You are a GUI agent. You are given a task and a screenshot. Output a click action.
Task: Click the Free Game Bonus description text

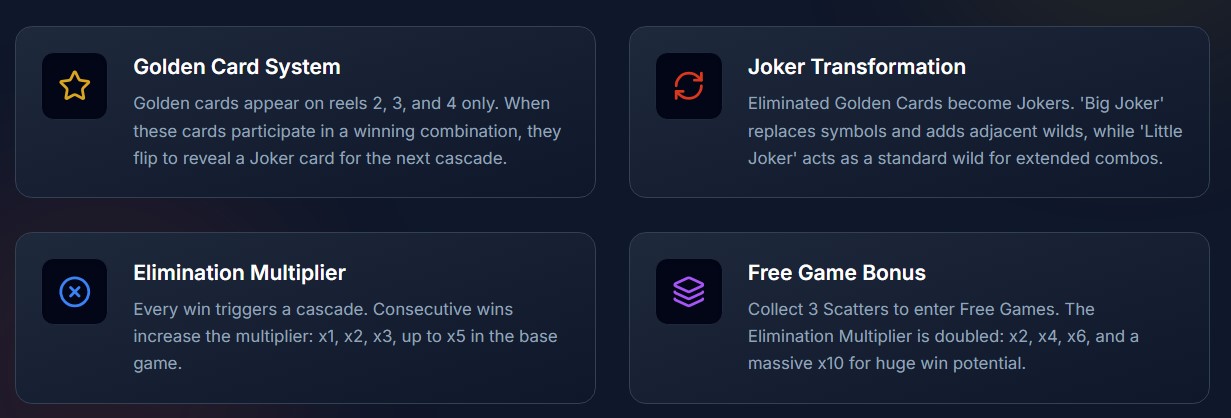point(943,337)
